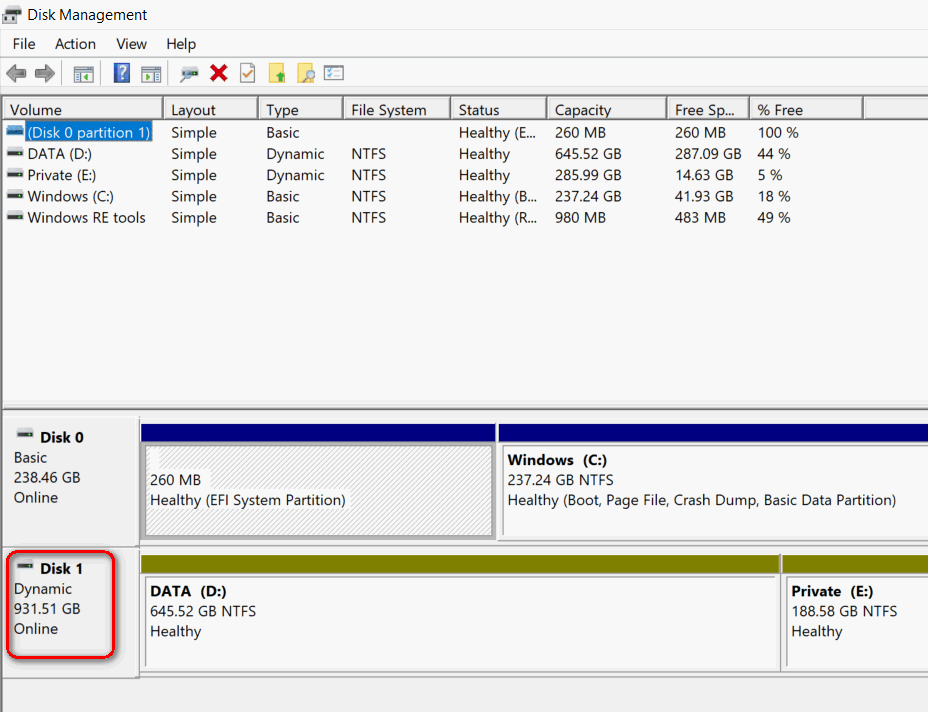
Task: Click drive icon beside Windows RE tools
Action: point(15,217)
